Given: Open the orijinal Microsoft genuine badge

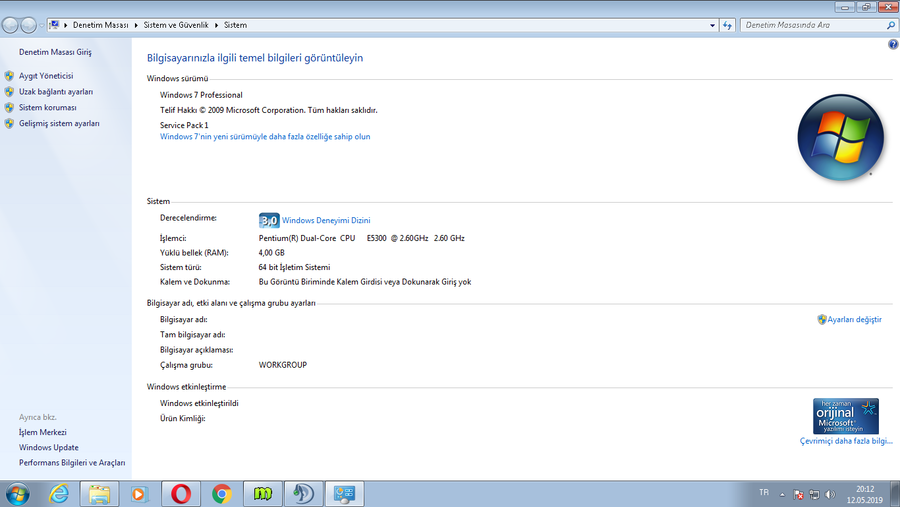Looking at the screenshot, I should point(845,416).
